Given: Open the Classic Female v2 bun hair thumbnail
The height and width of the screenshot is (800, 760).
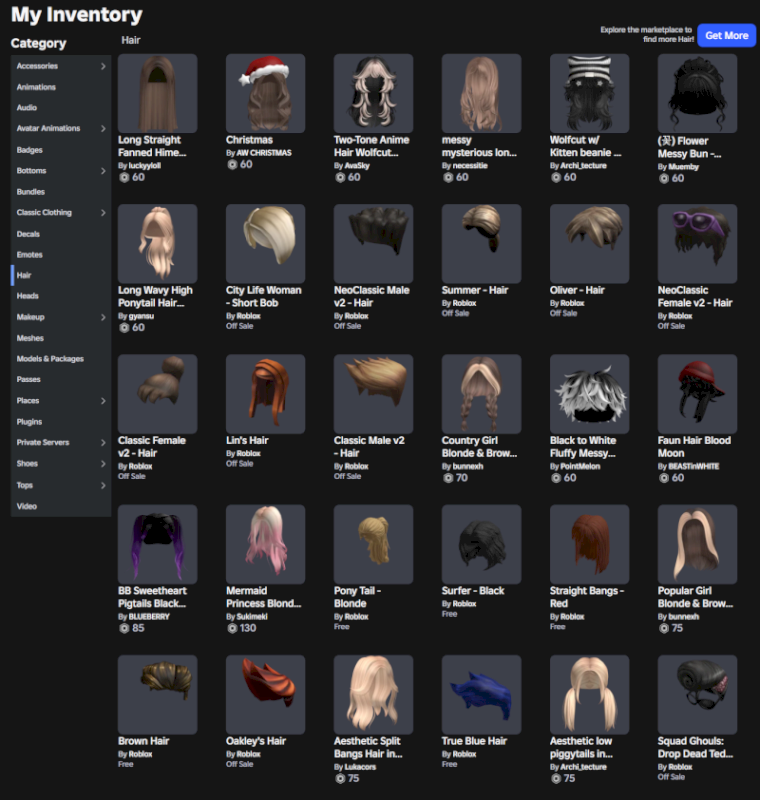Looking at the screenshot, I should pos(158,394).
